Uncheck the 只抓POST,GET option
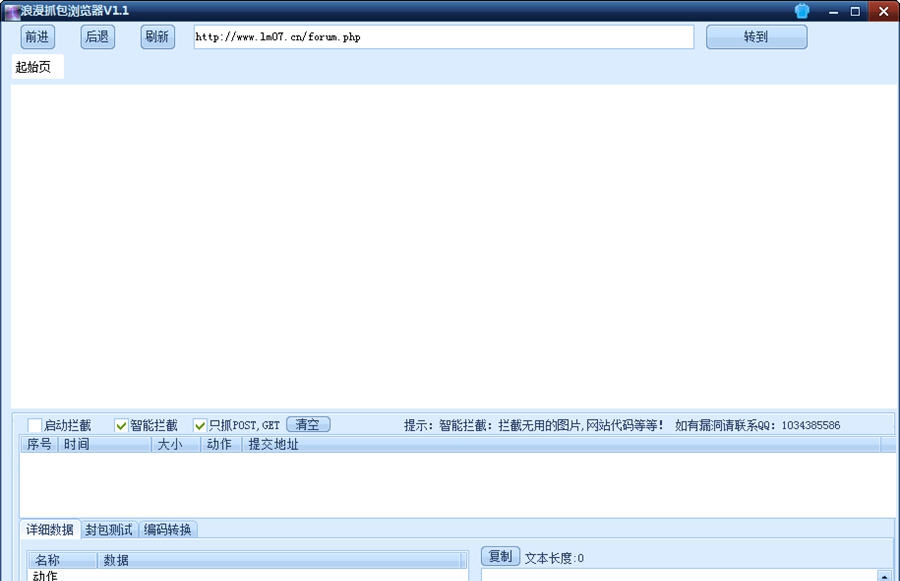The width and height of the screenshot is (900, 581). 200,424
